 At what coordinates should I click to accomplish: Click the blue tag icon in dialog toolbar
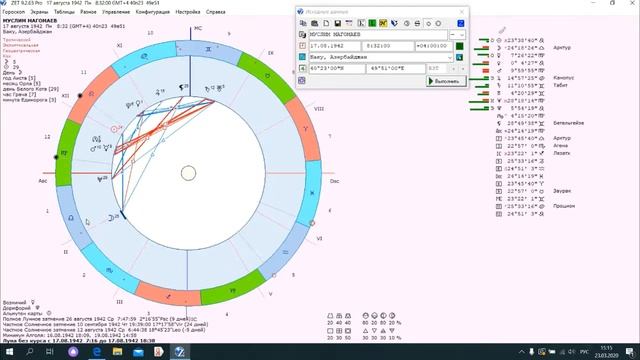coord(394,24)
